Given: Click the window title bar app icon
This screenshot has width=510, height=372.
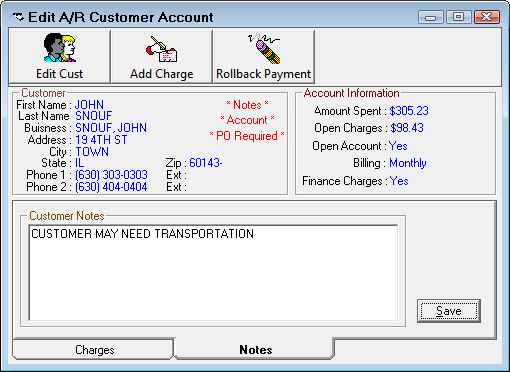Looking at the screenshot, I should click(17, 17).
